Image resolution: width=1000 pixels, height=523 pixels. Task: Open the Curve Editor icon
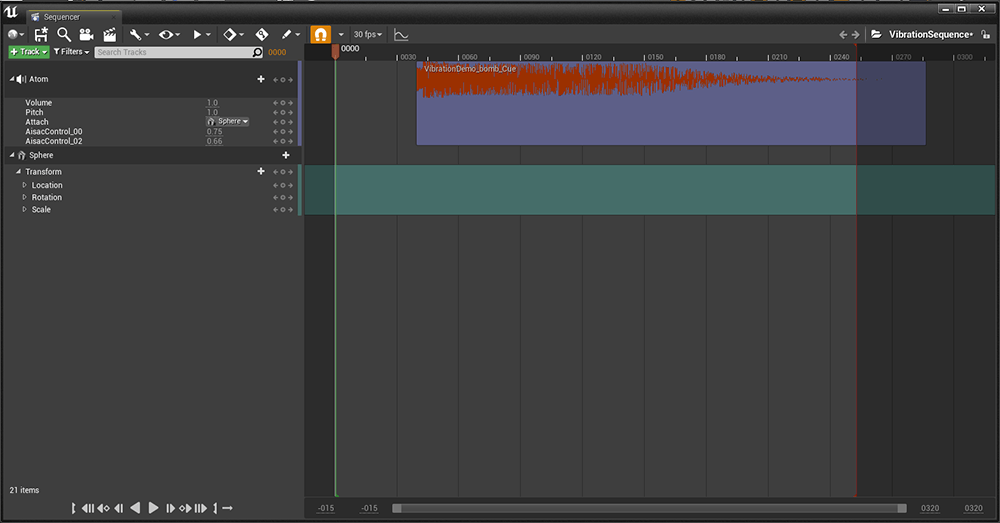coord(401,34)
